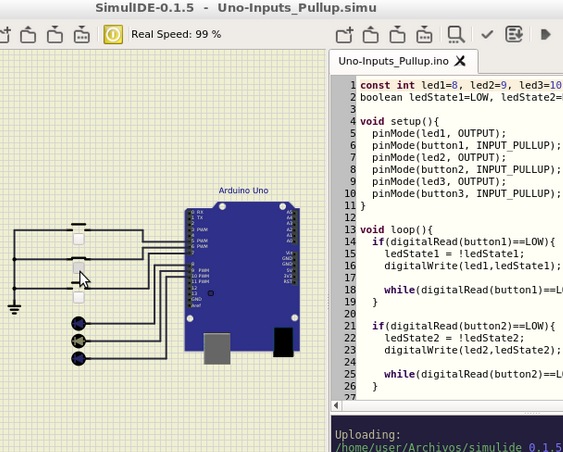Create a new file in the code editor toolbar
Image resolution: width=563 pixels, height=452 pixels.
pos(344,35)
